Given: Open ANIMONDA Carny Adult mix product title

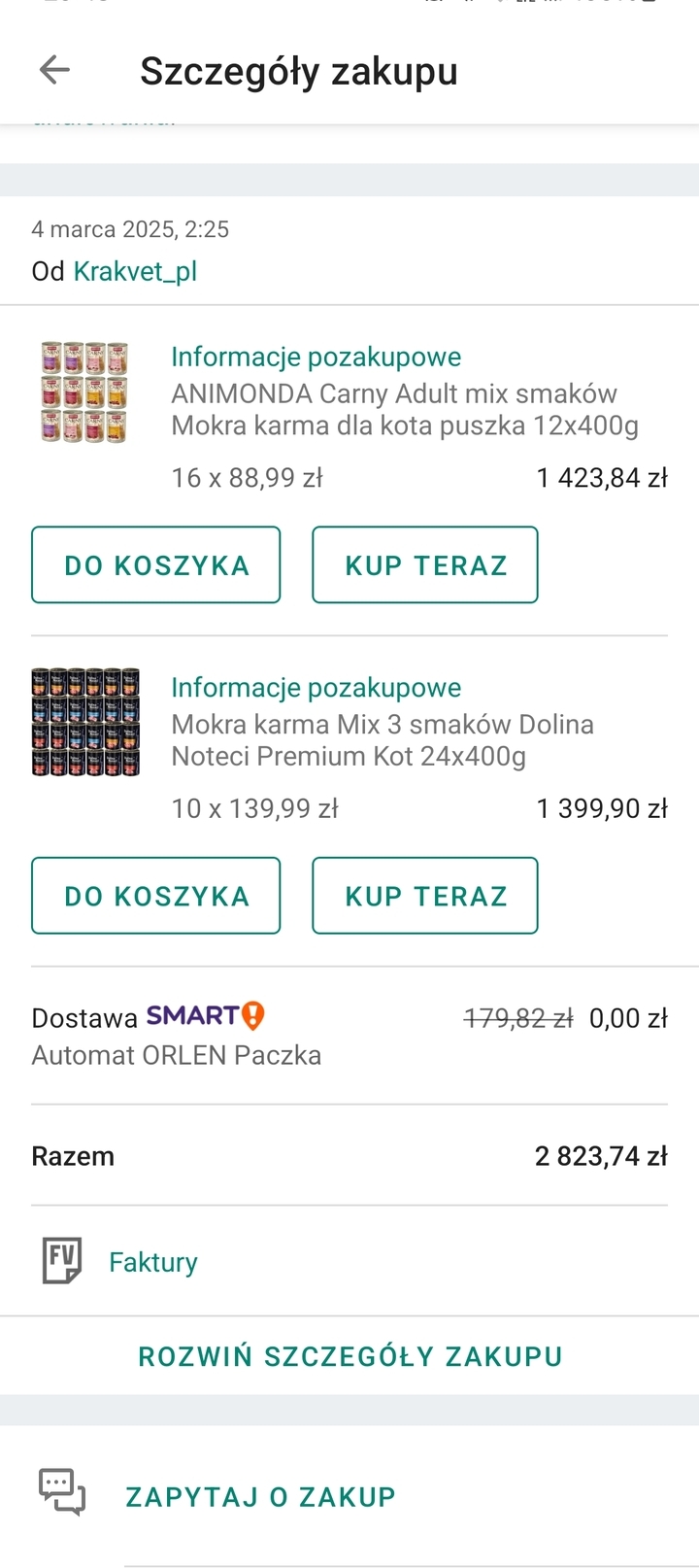Looking at the screenshot, I should tap(405, 409).
